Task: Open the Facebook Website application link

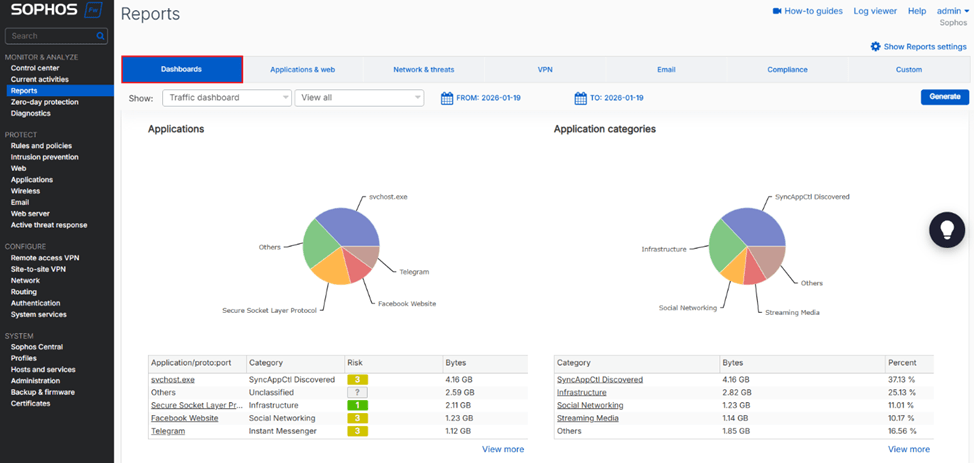Action: [x=184, y=419]
